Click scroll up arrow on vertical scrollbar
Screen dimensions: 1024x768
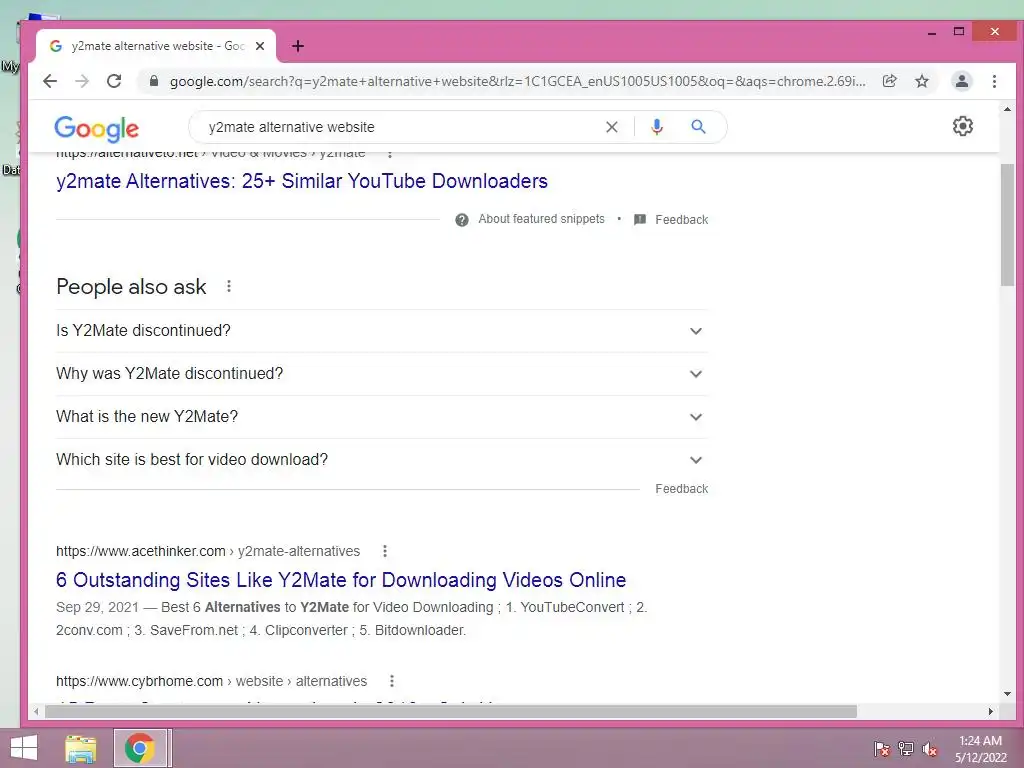[1007, 109]
